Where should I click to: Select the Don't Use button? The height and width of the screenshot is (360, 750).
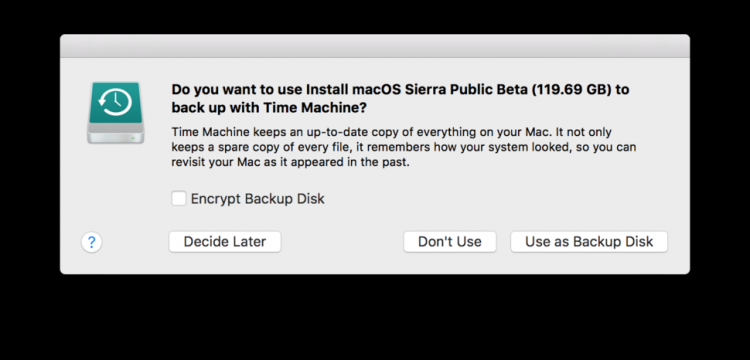450,242
